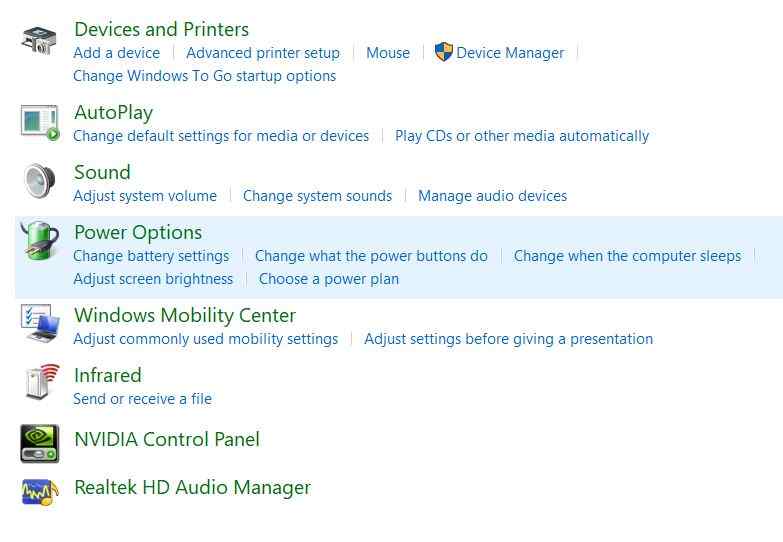The image size is (783, 542).
Task: Click the Sound speaker icon
Action: (x=40, y=182)
